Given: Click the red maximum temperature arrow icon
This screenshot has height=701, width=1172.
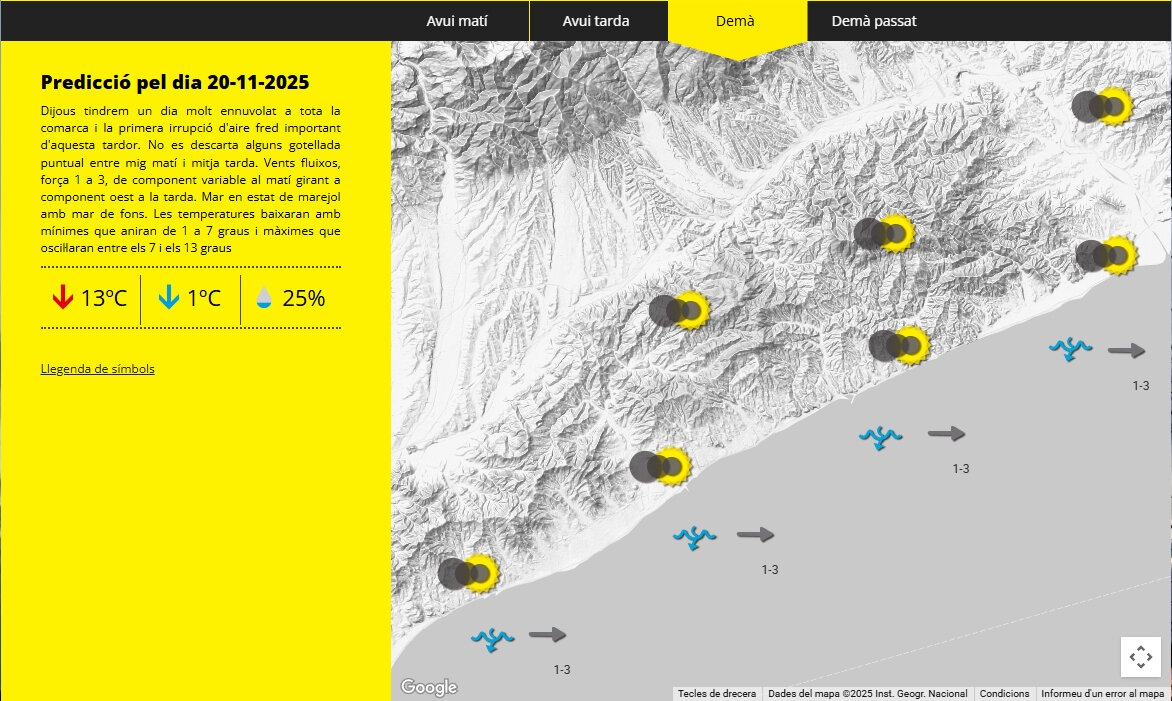Looking at the screenshot, I should pos(63,298).
